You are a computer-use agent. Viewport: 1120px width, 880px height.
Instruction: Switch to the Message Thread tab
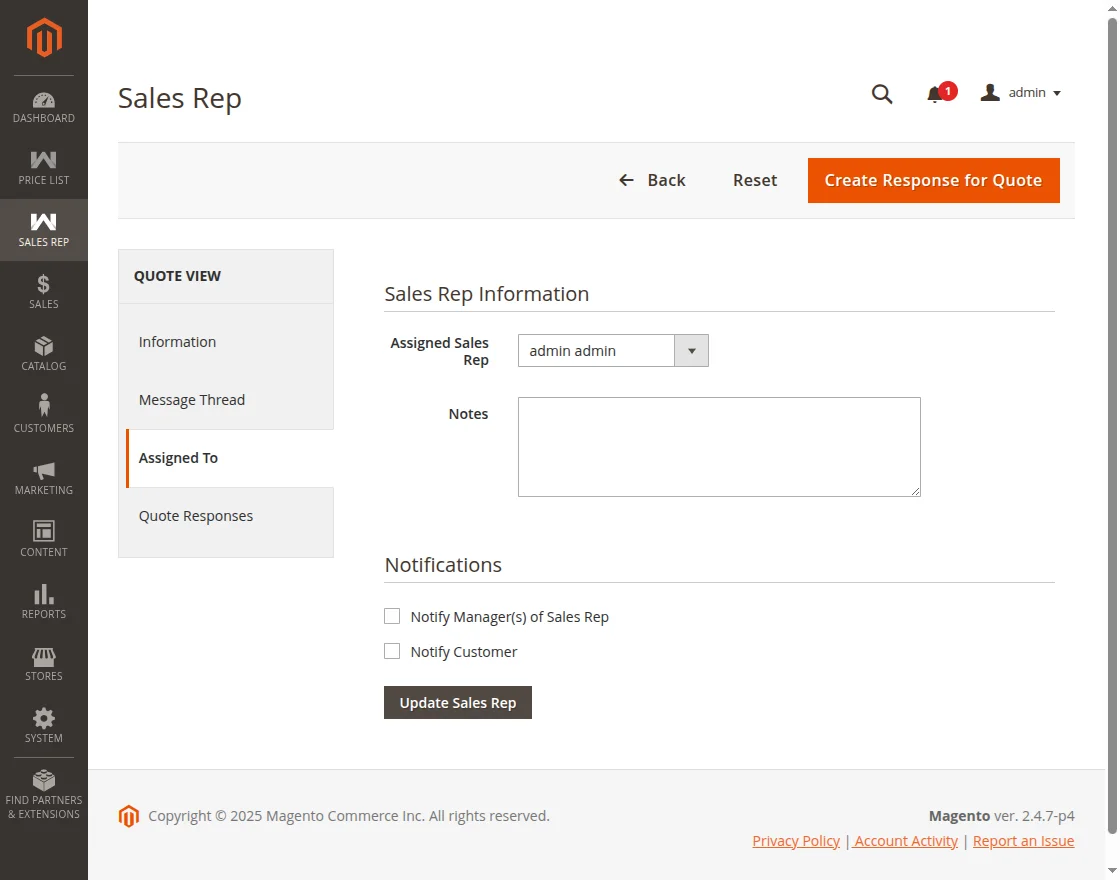(192, 400)
